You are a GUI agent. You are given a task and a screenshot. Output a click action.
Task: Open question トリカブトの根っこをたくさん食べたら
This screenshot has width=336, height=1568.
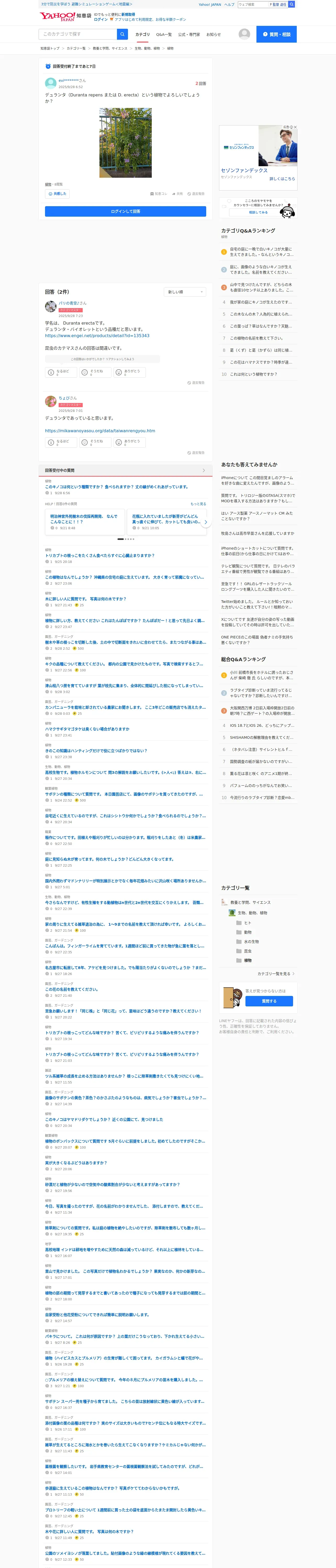coord(99,556)
